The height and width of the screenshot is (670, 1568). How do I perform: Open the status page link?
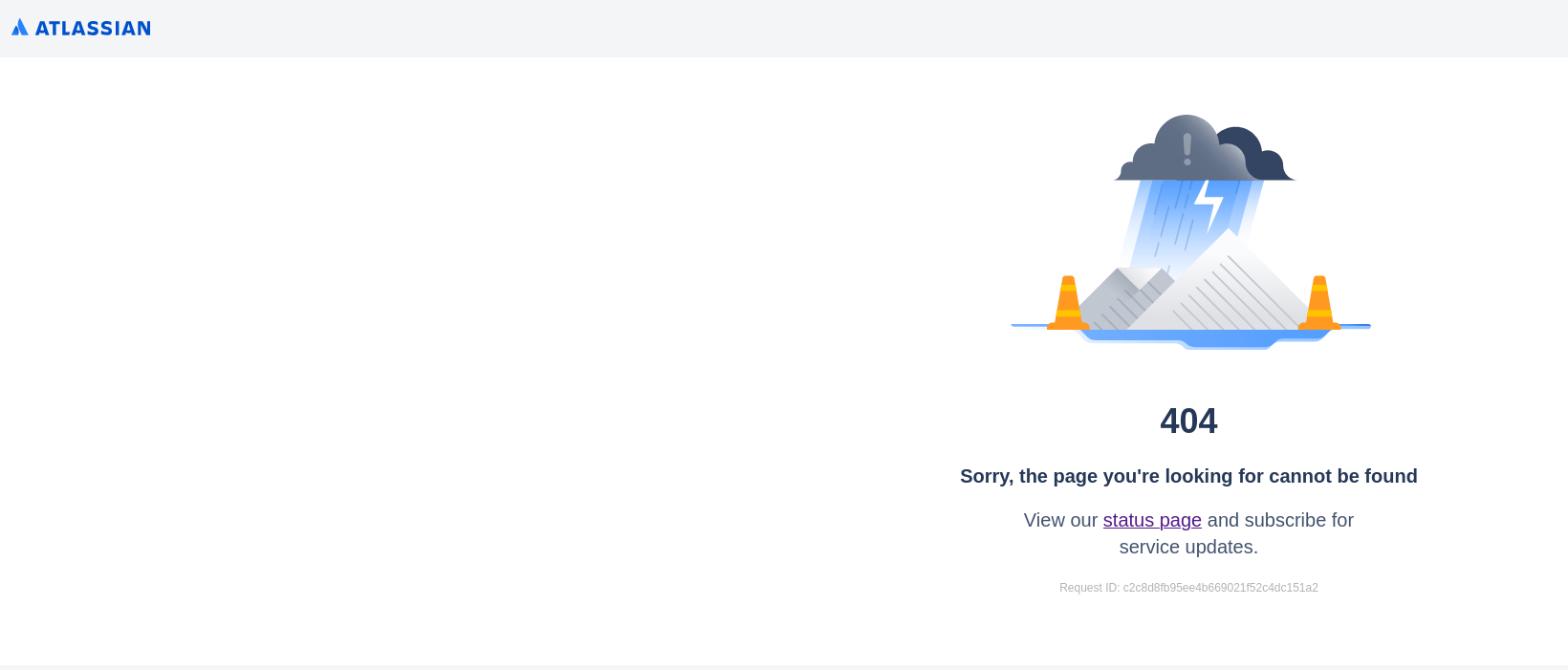point(1152,520)
